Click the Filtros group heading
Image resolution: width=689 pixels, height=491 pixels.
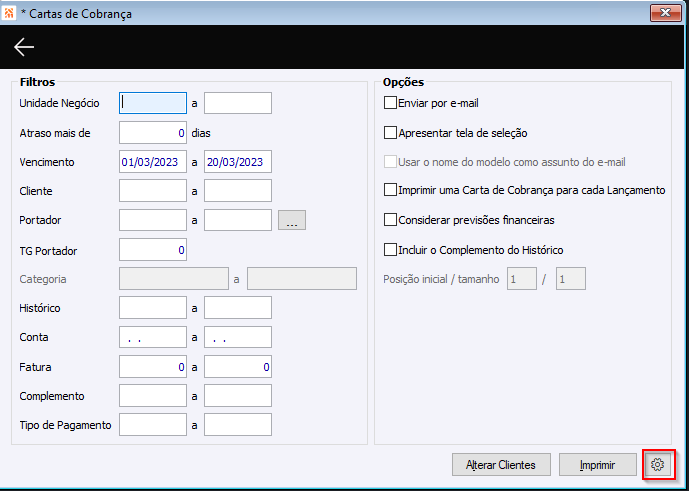click(37, 82)
